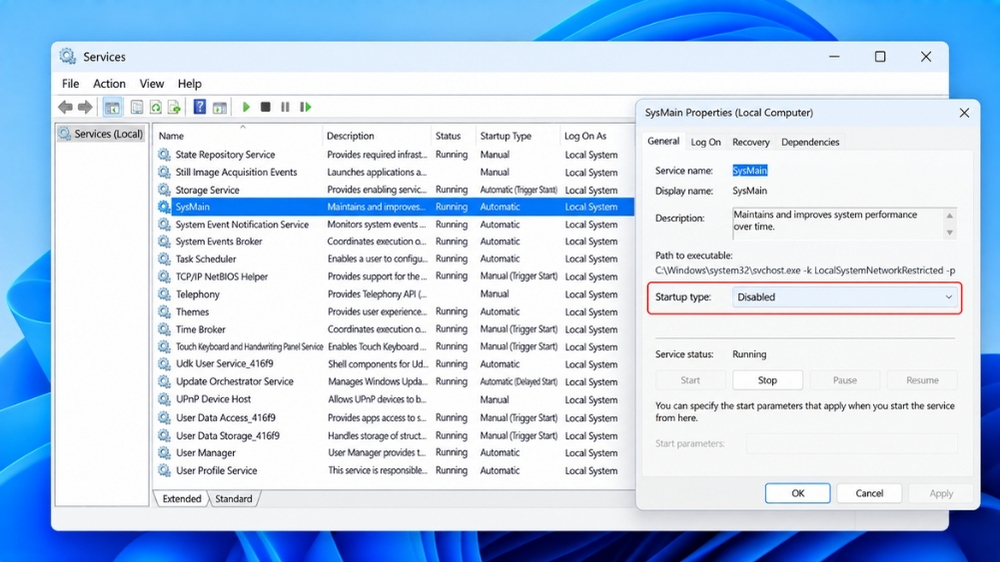
Task: Click the Forward arrow in Services toolbar
Action: (85, 107)
